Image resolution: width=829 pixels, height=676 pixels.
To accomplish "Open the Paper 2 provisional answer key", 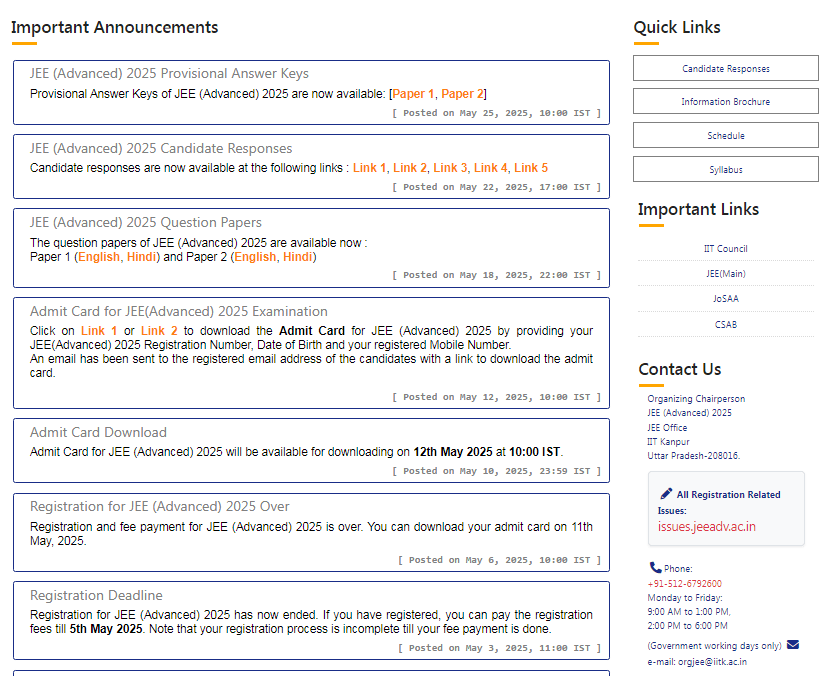I will (462, 94).
